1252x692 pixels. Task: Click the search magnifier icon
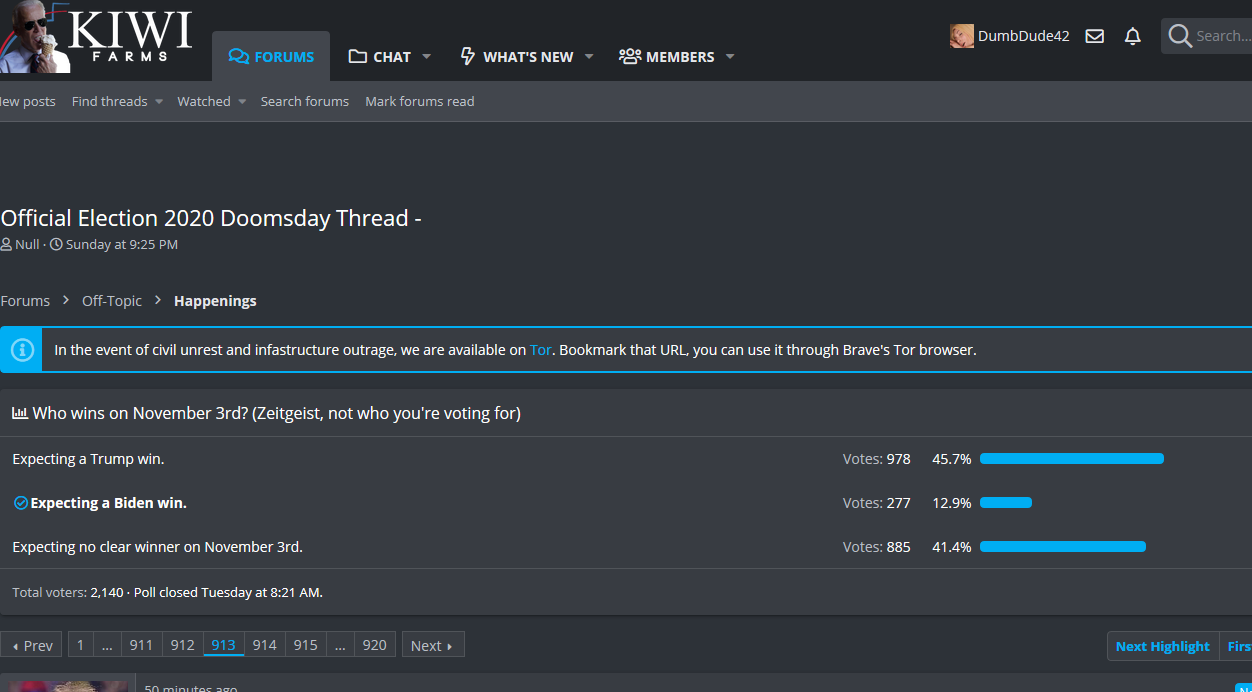coord(1180,36)
